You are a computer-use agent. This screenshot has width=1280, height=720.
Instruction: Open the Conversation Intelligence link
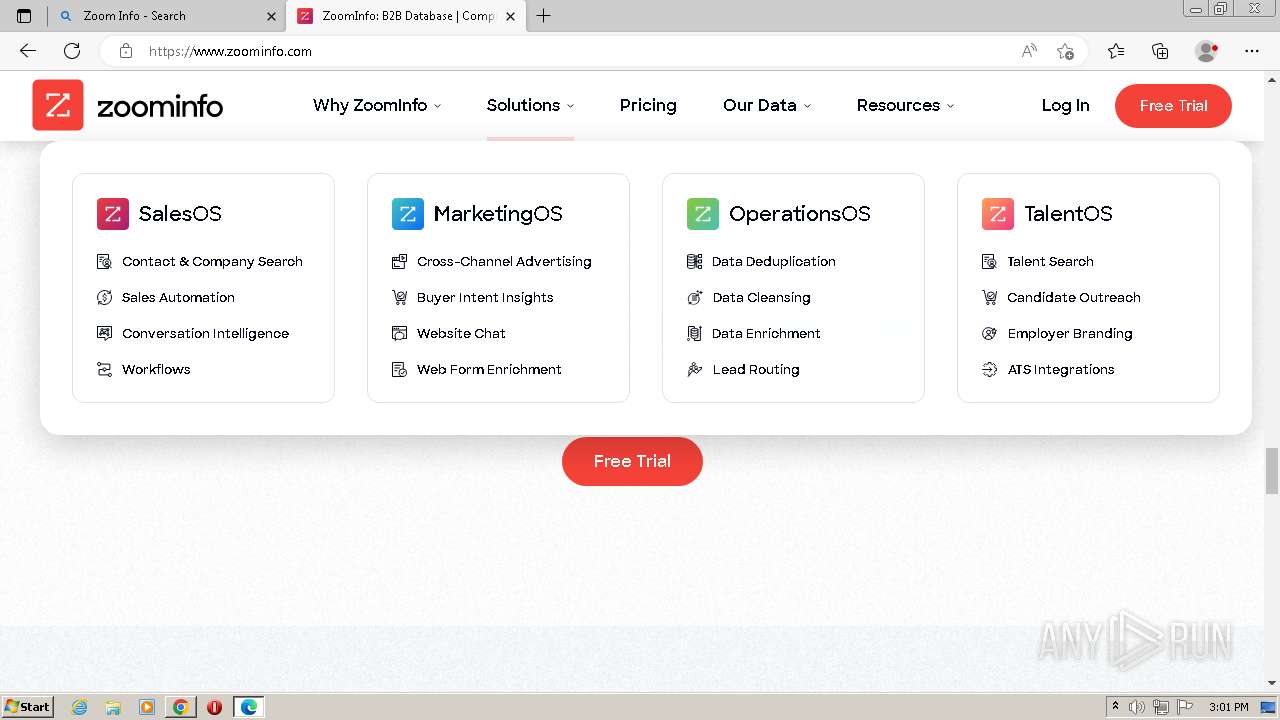tap(205, 333)
